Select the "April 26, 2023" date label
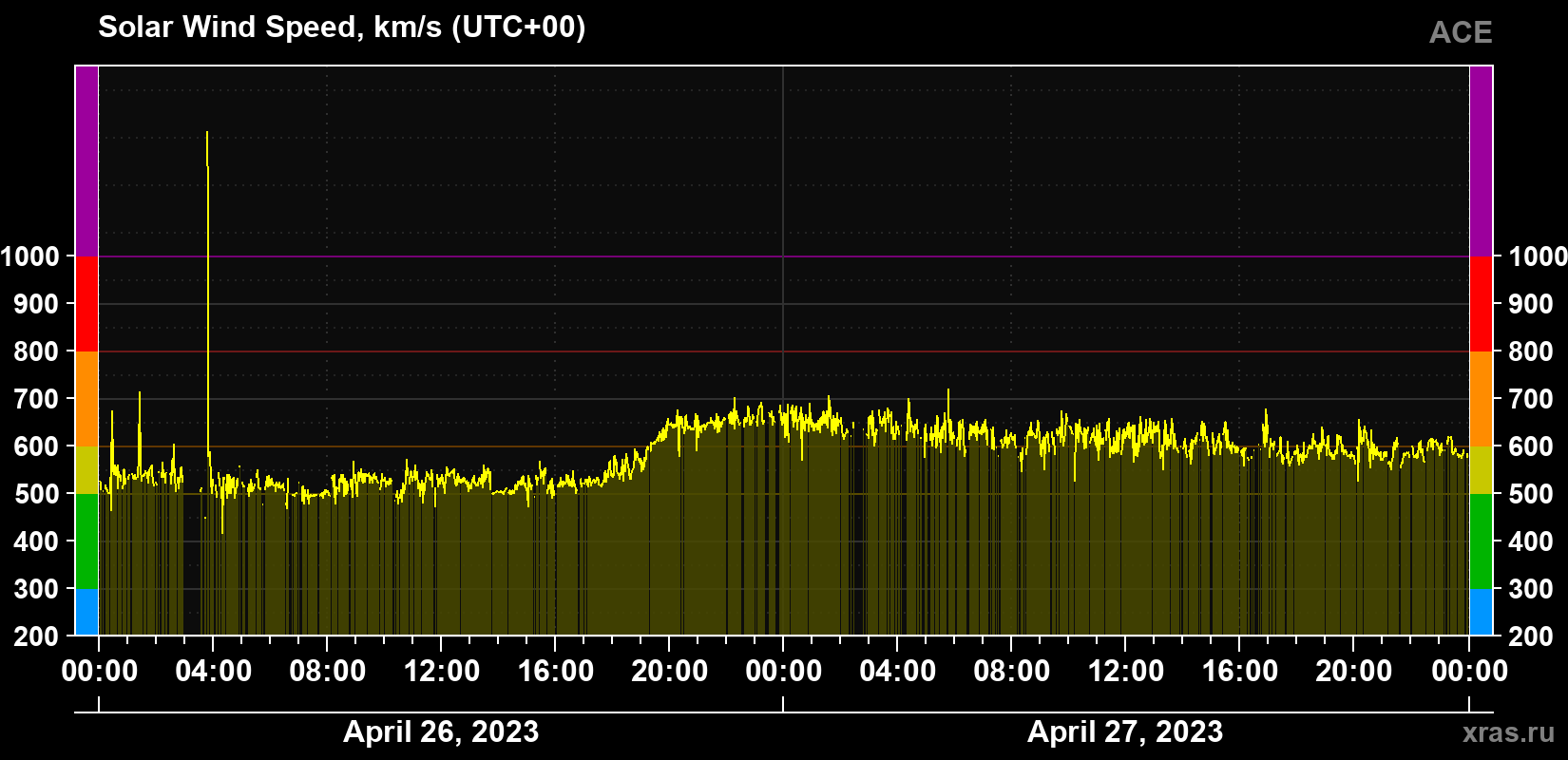Screen dimensions: 1568x760 pyautogui.click(x=441, y=731)
